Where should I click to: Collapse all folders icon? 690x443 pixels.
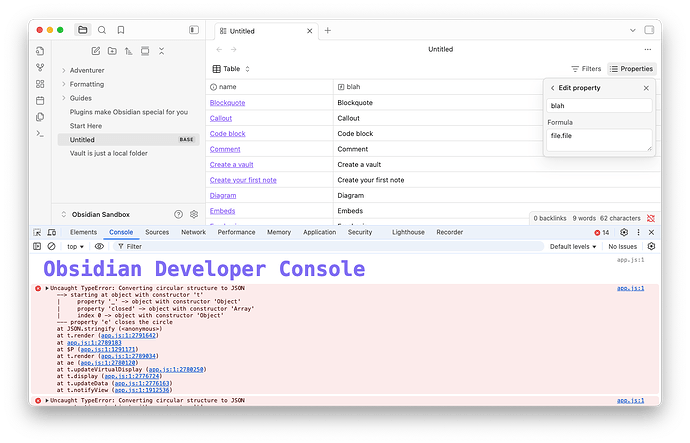[161, 51]
